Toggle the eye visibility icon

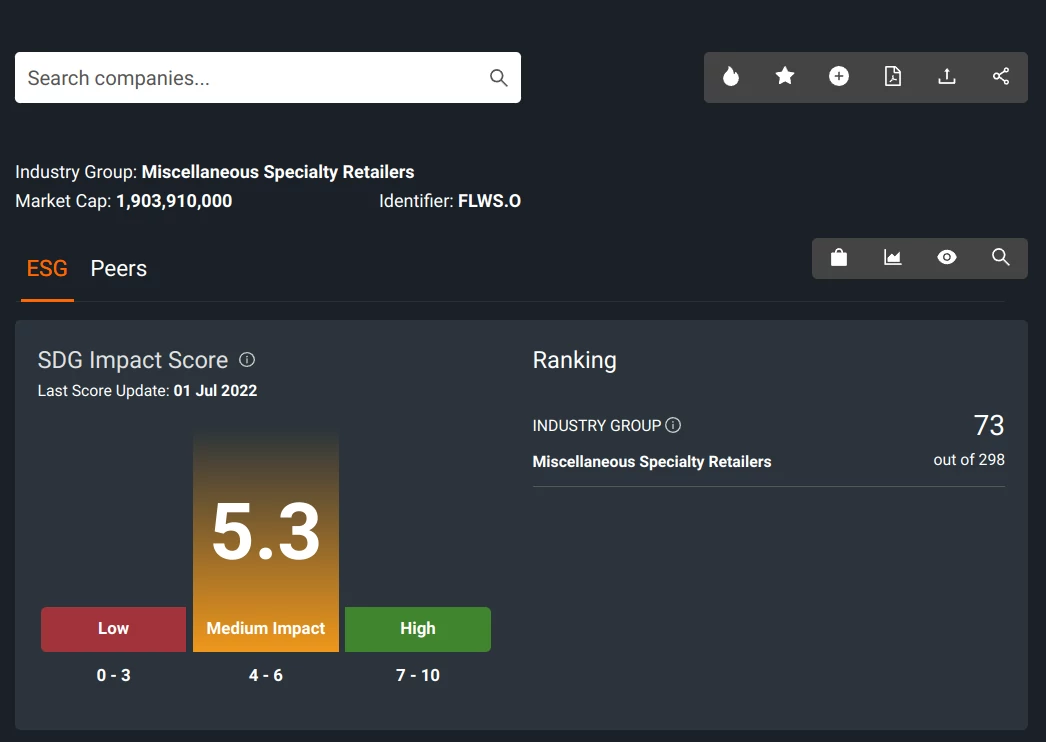tap(947, 258)
